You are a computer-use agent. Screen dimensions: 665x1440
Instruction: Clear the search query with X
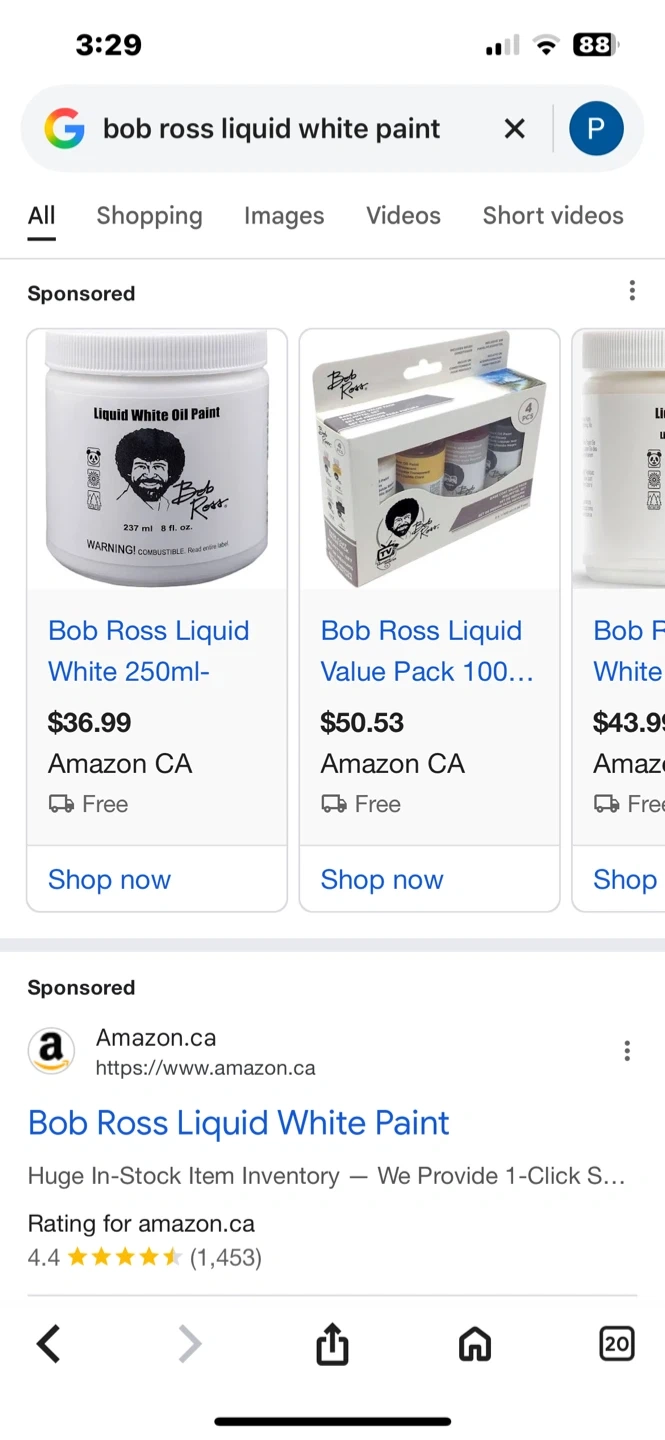tap(514, 129)
